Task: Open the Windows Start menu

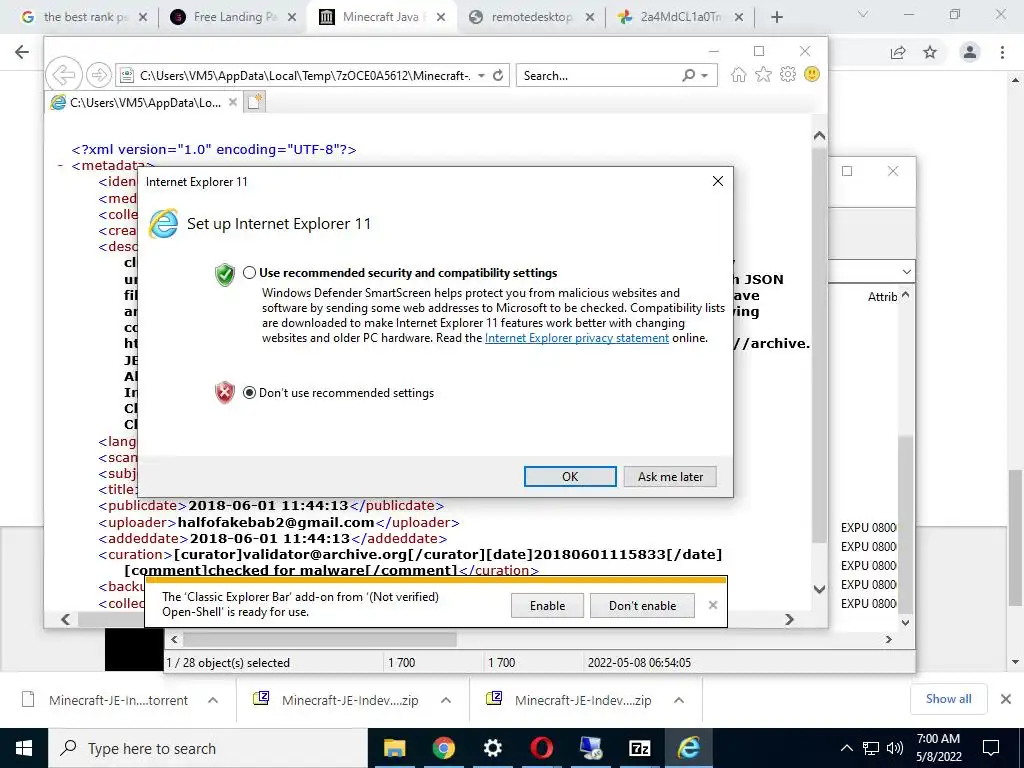Action: click(24, 748)
